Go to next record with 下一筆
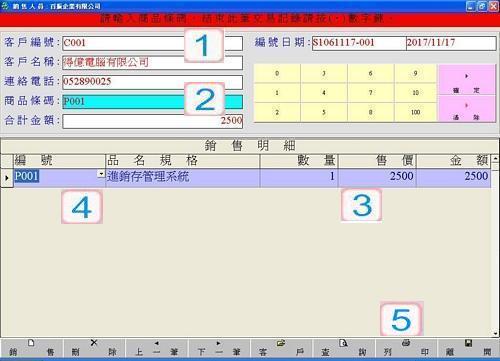 coord(219,348)
